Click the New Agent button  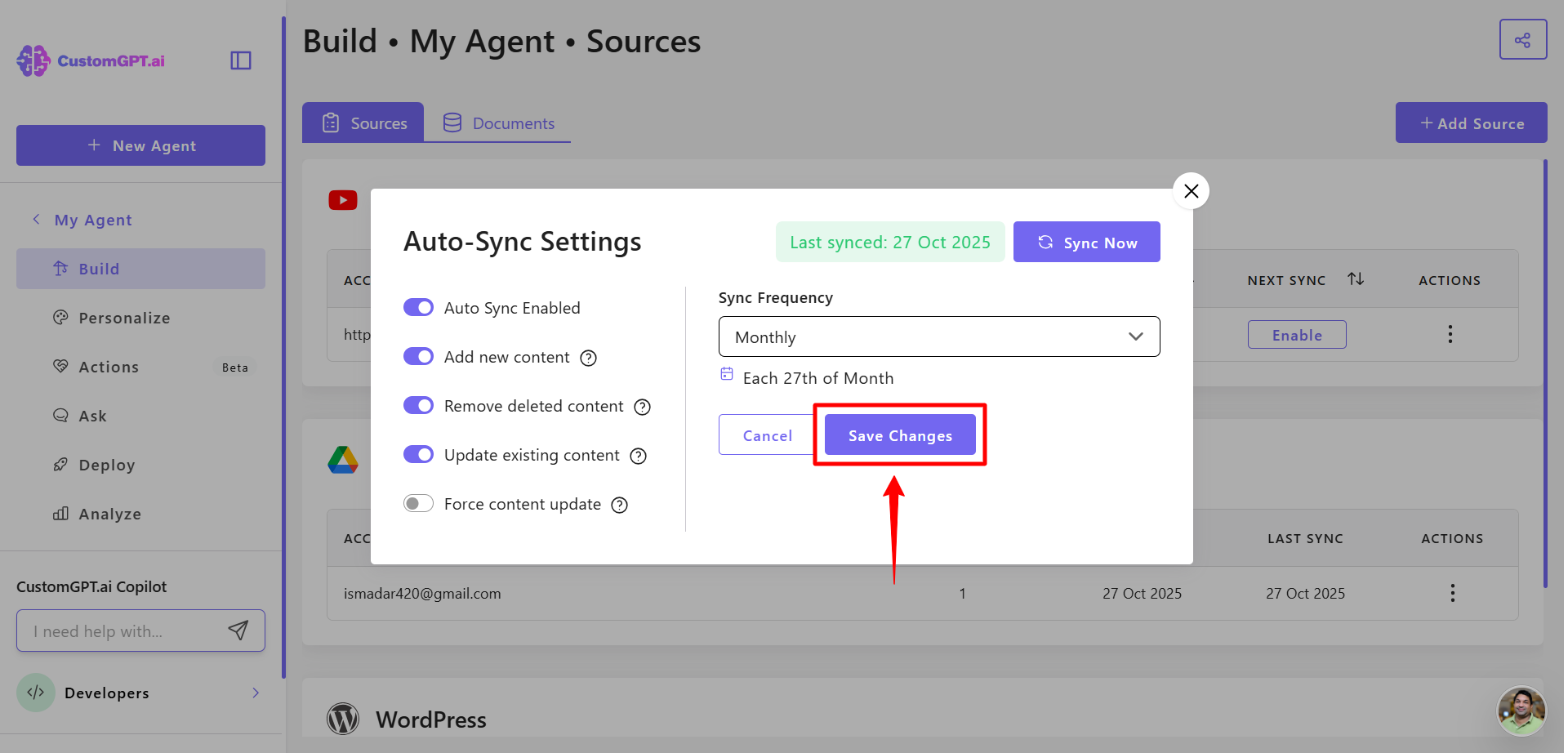point(140,145)
